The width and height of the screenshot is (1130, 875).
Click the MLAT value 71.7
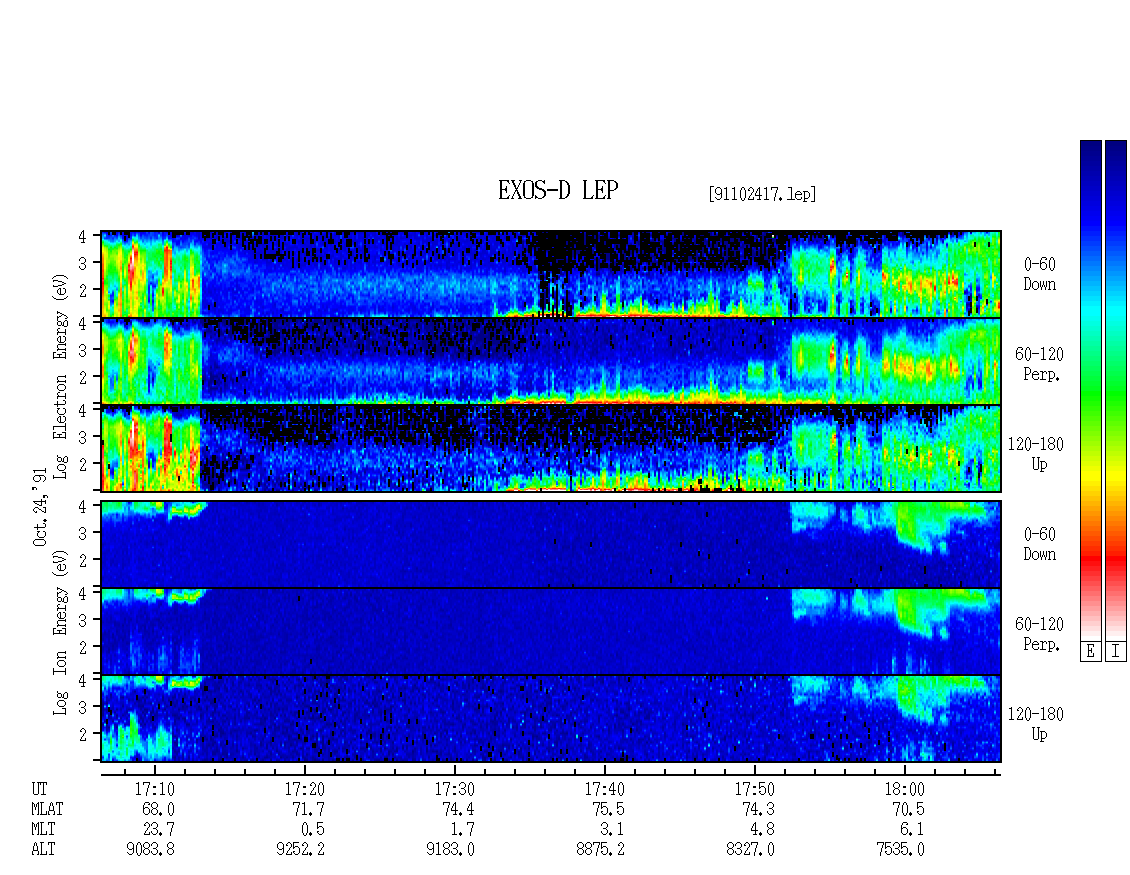pyautogui.click(x=308, y=809)
